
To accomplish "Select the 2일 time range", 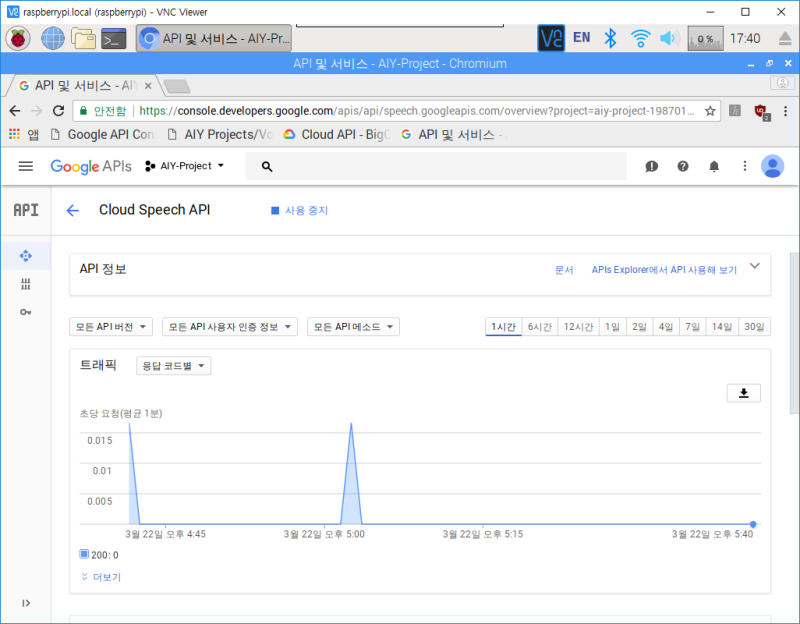I will [639, 327].
